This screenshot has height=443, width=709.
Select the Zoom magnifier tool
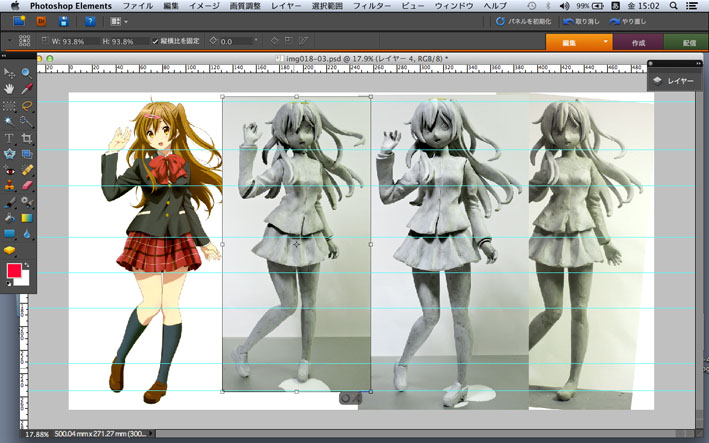(27, 73)
